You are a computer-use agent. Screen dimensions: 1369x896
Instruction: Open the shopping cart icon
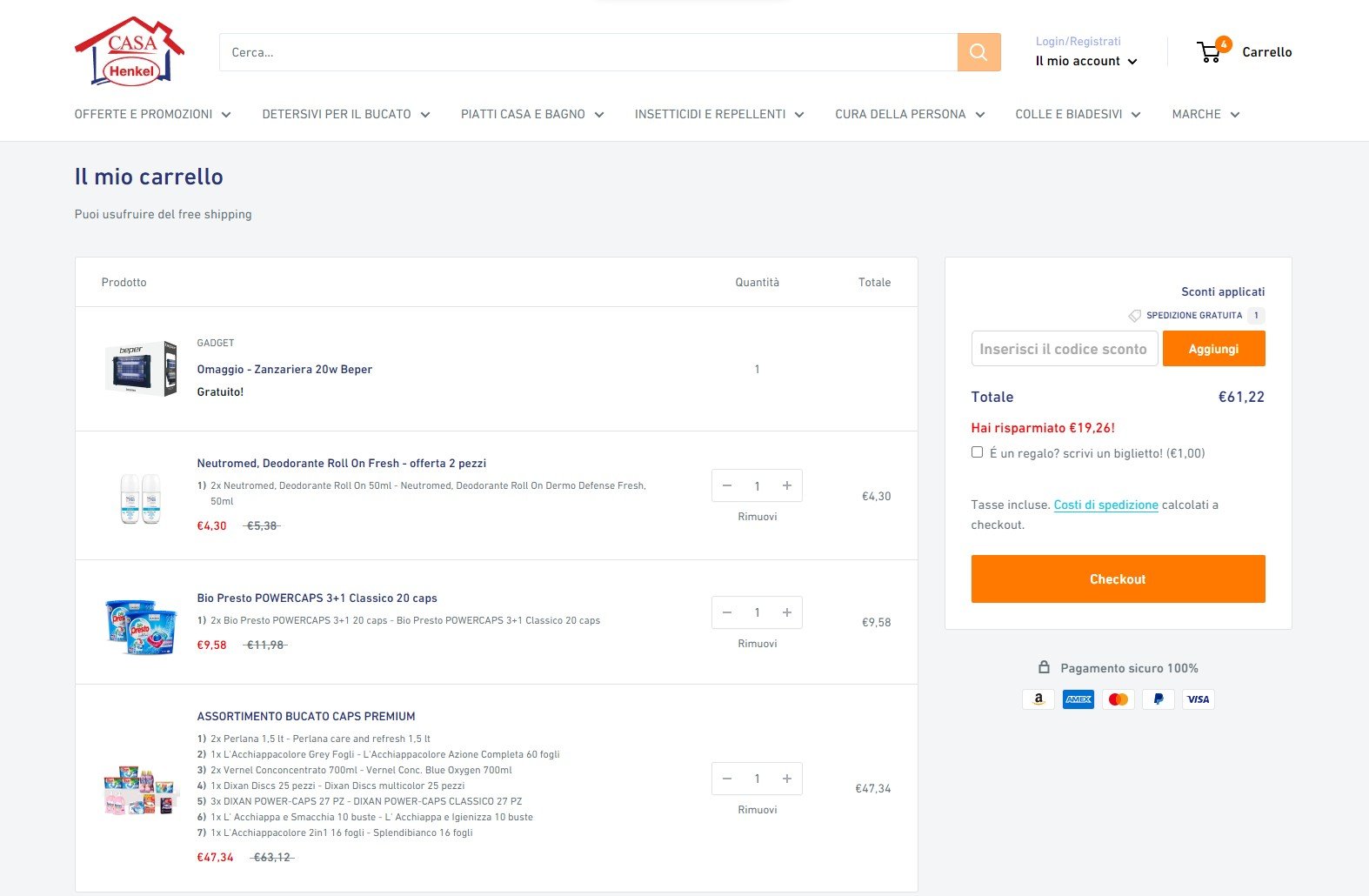tap(1210, 52)
